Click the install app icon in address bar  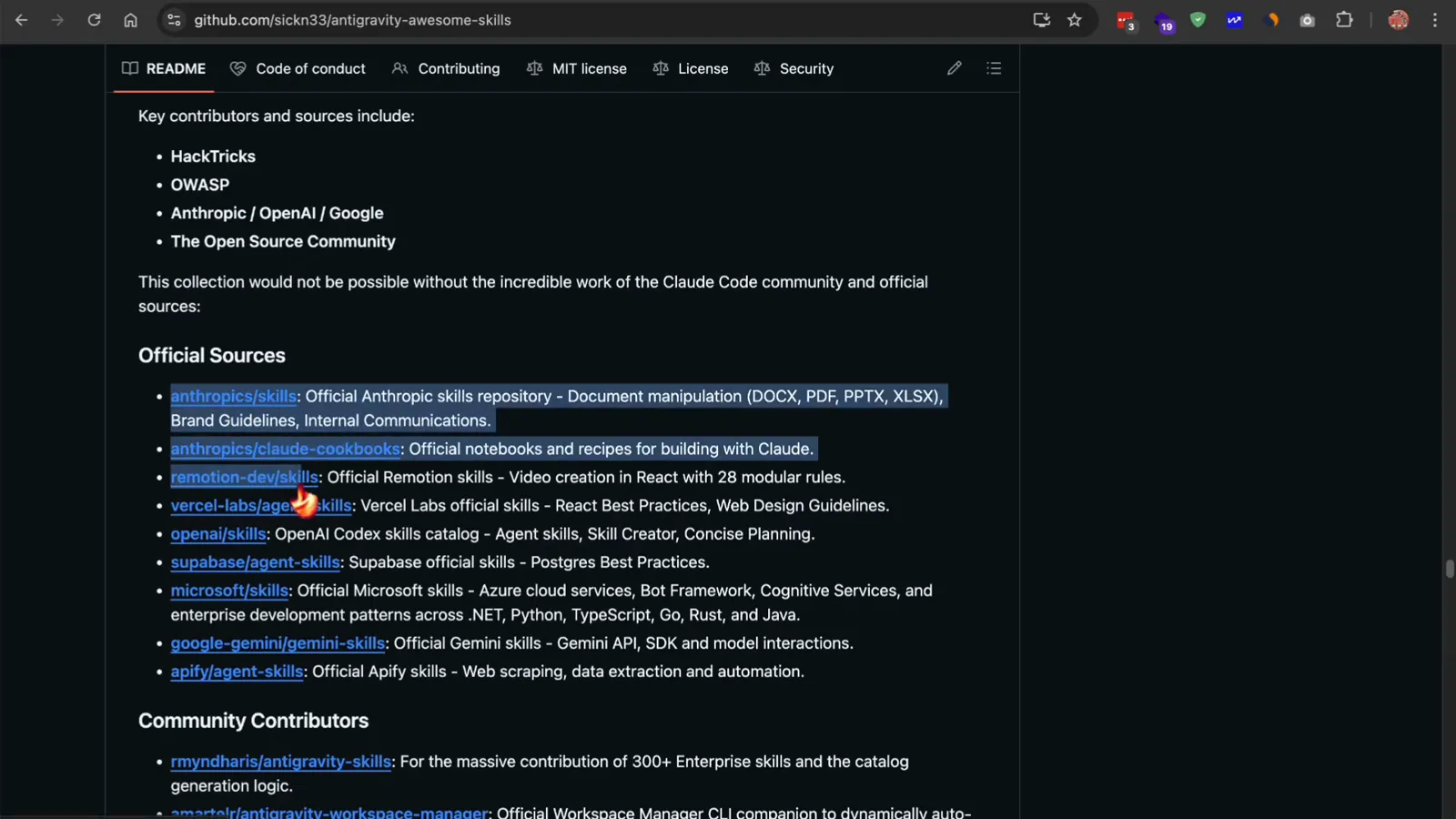[1041, 20]
